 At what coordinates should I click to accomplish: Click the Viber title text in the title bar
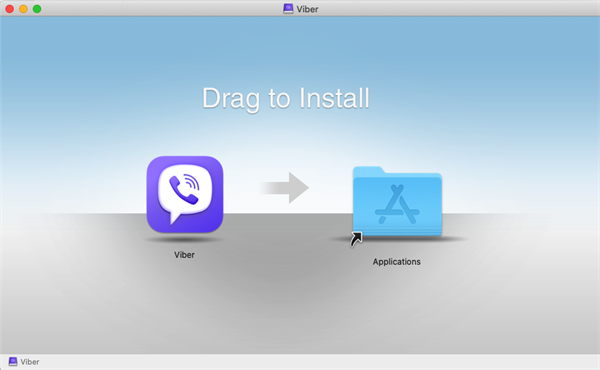pos(307,9)
